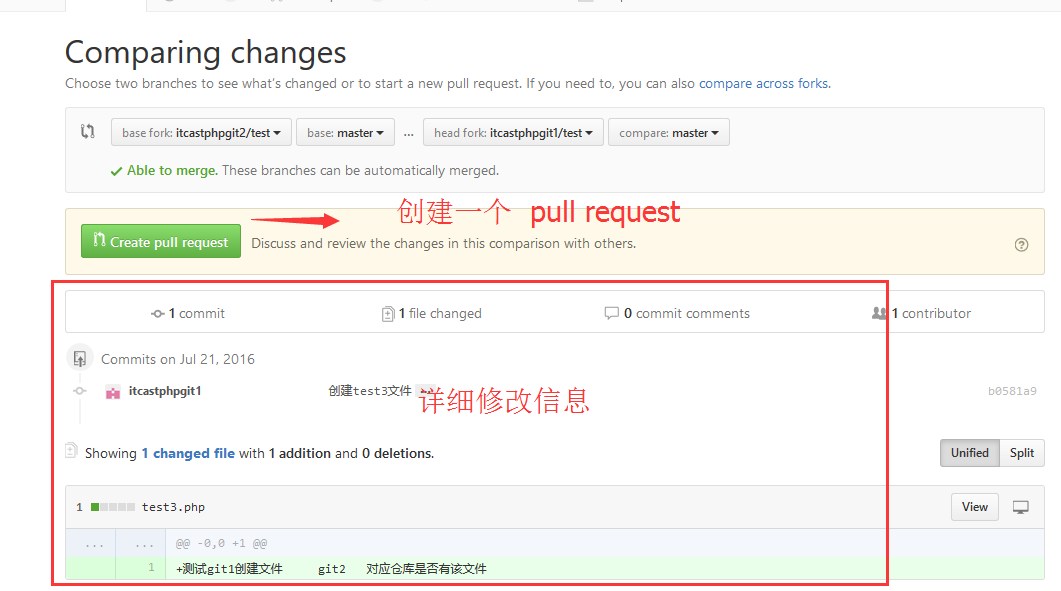
Task: Click the file icon beside Showing 1 changed file
Action: coord(71,450)
